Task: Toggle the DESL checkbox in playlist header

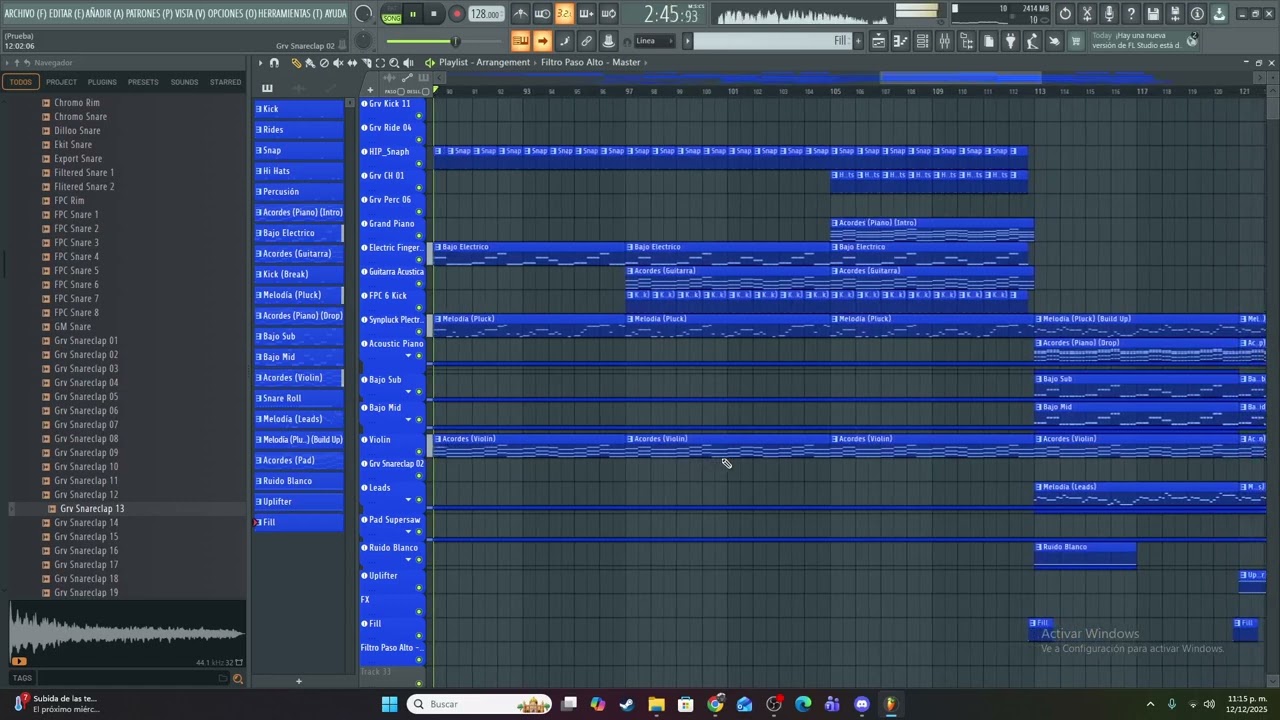Action: (425, 91)
